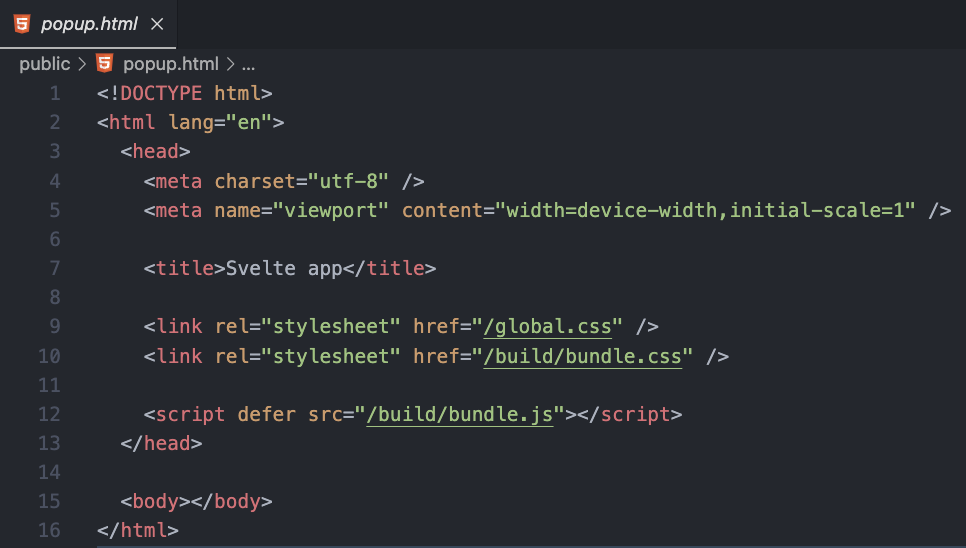This screenshot has width=966, height=548.
Task: Follow the /build/bundle.js link
Action: [460, 414]
